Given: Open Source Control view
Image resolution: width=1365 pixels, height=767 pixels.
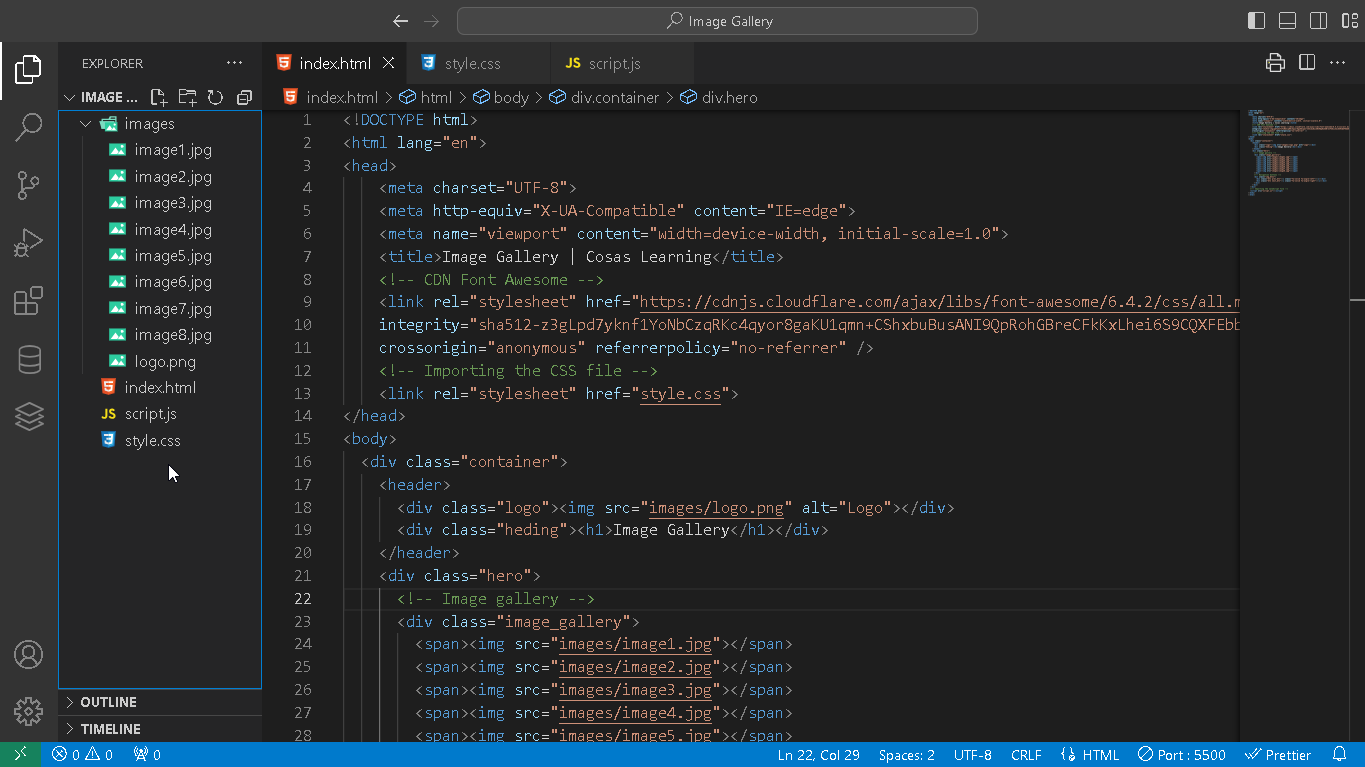Looking at the screenshot, I should (29, 185).
